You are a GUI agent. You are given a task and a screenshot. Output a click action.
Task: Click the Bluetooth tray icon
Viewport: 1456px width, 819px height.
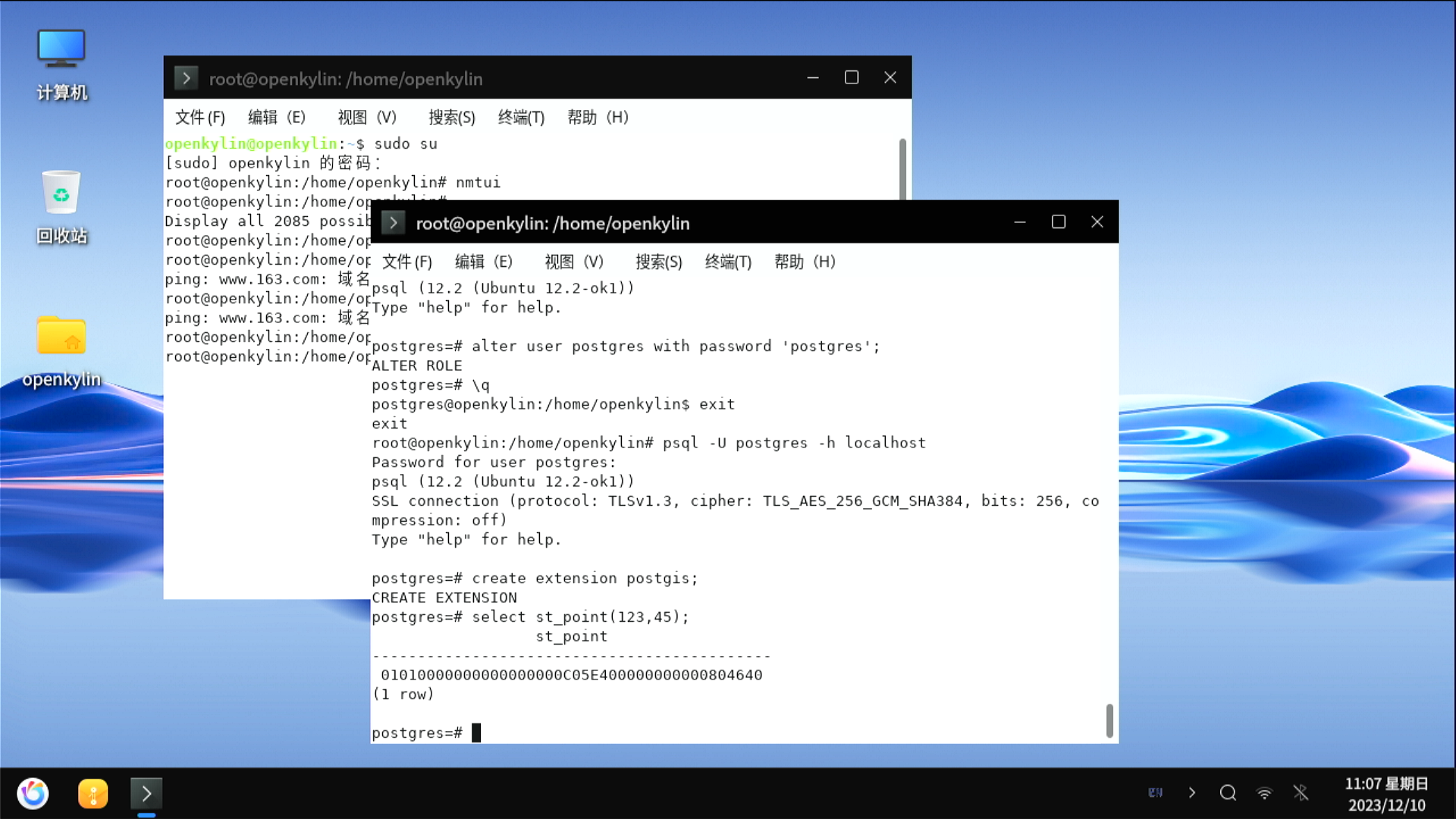1301,793
